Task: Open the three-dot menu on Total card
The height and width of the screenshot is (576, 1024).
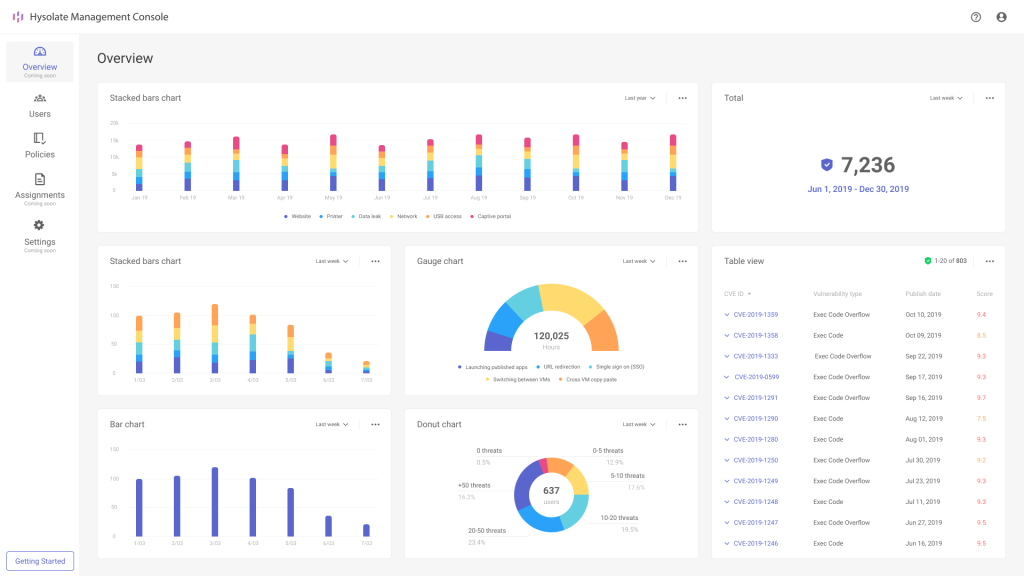Action: [x=989, y=98]
